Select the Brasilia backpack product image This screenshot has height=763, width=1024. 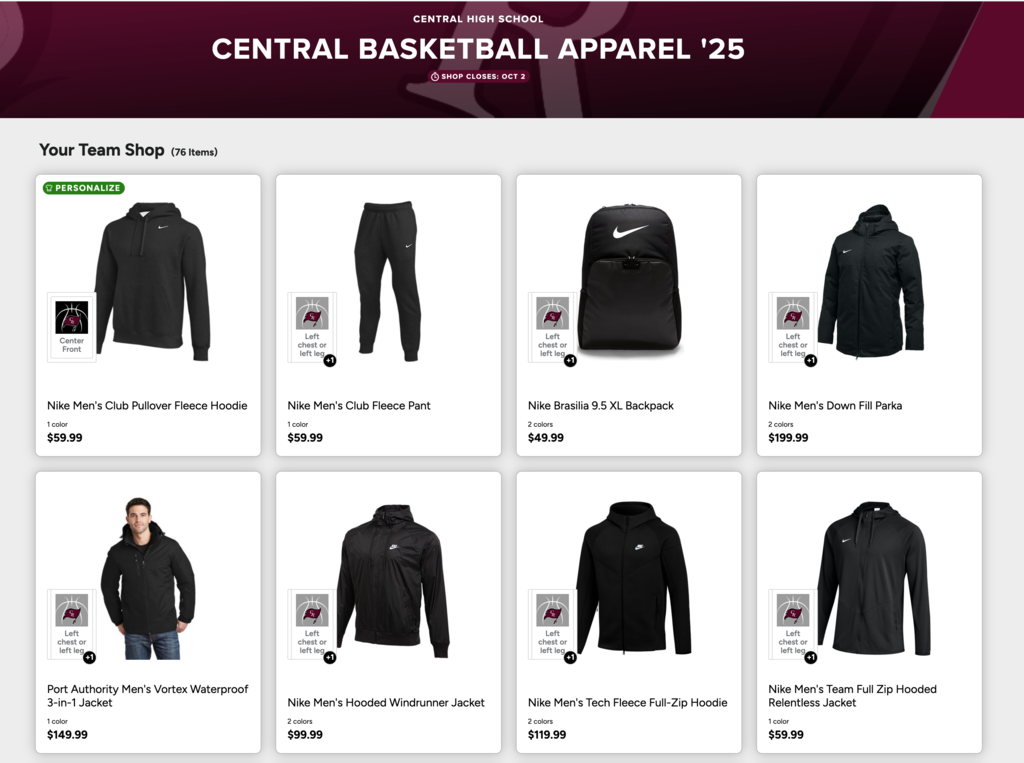click(x=630, y=280)
